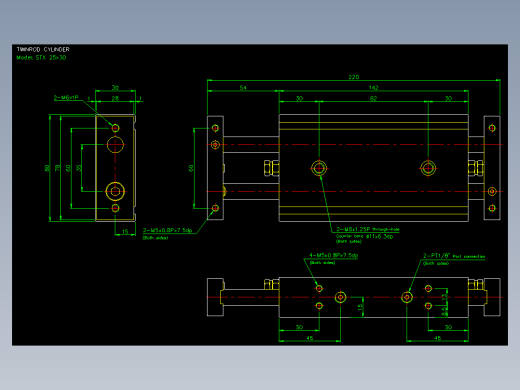The image size is (520, 390).
Task: Click the 220 overall length dimension
Action: [x=354, y=77]
